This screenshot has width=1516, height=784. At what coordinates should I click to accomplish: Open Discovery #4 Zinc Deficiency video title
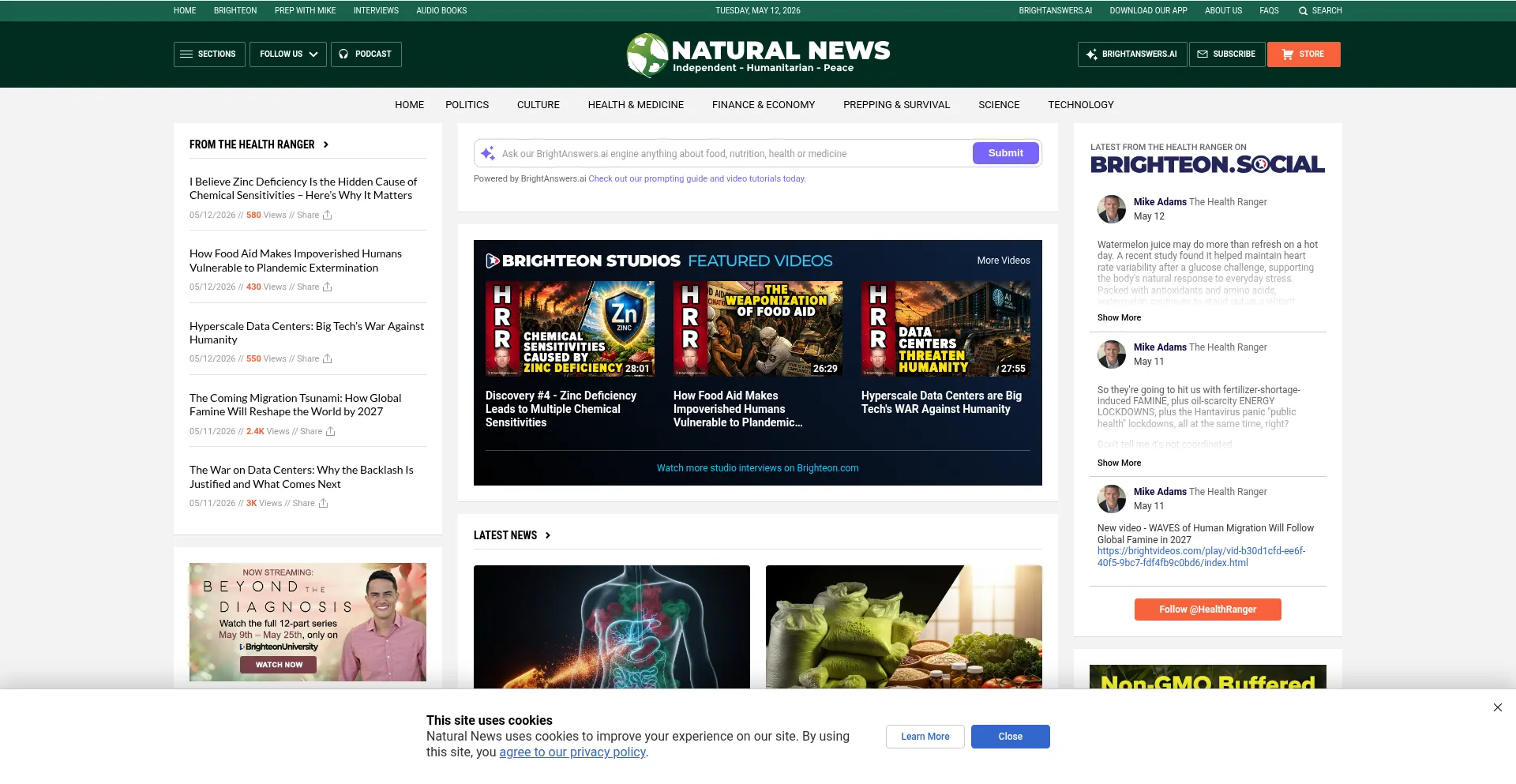(561, 409)
